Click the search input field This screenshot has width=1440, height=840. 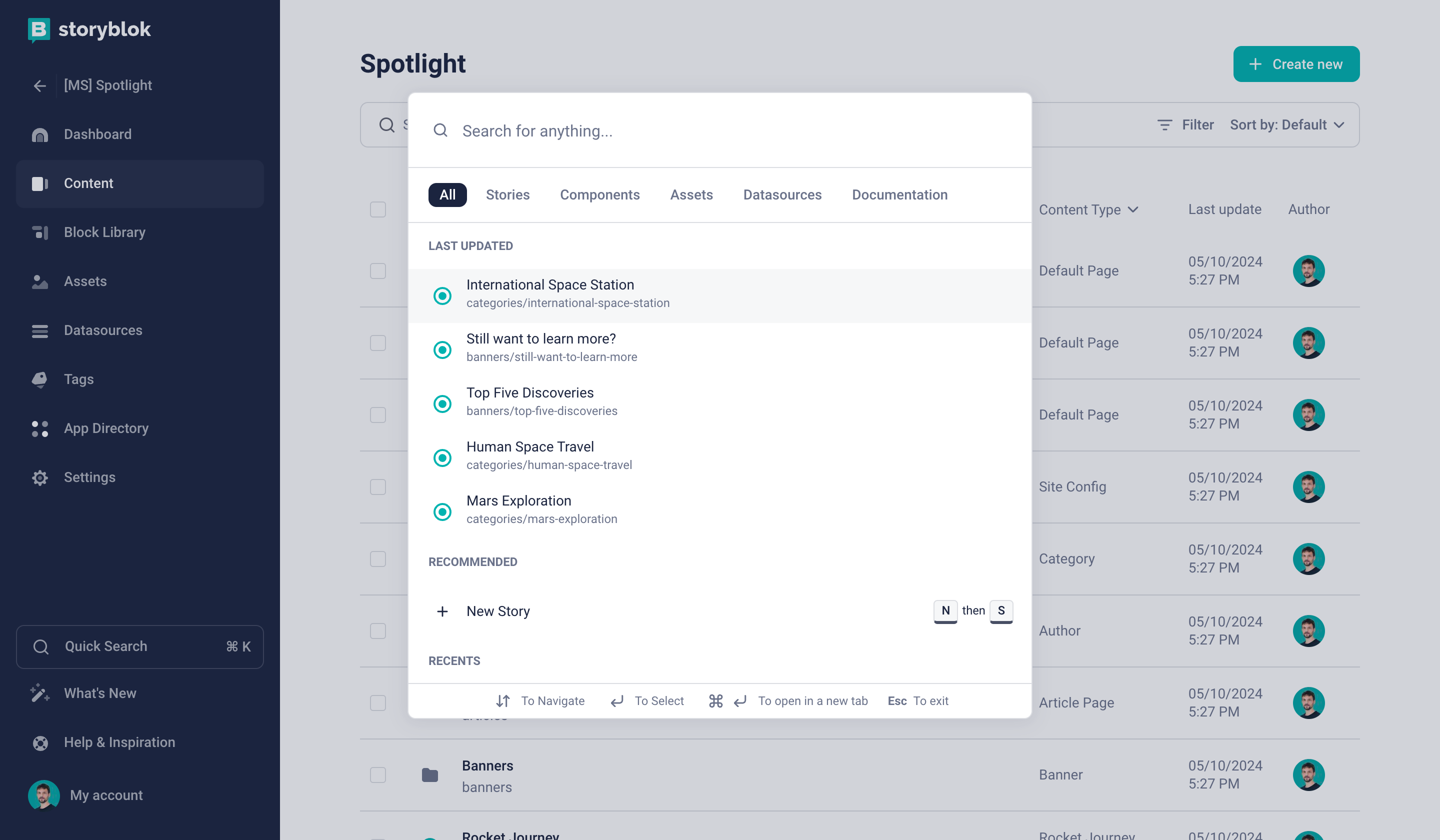(720, 130)
